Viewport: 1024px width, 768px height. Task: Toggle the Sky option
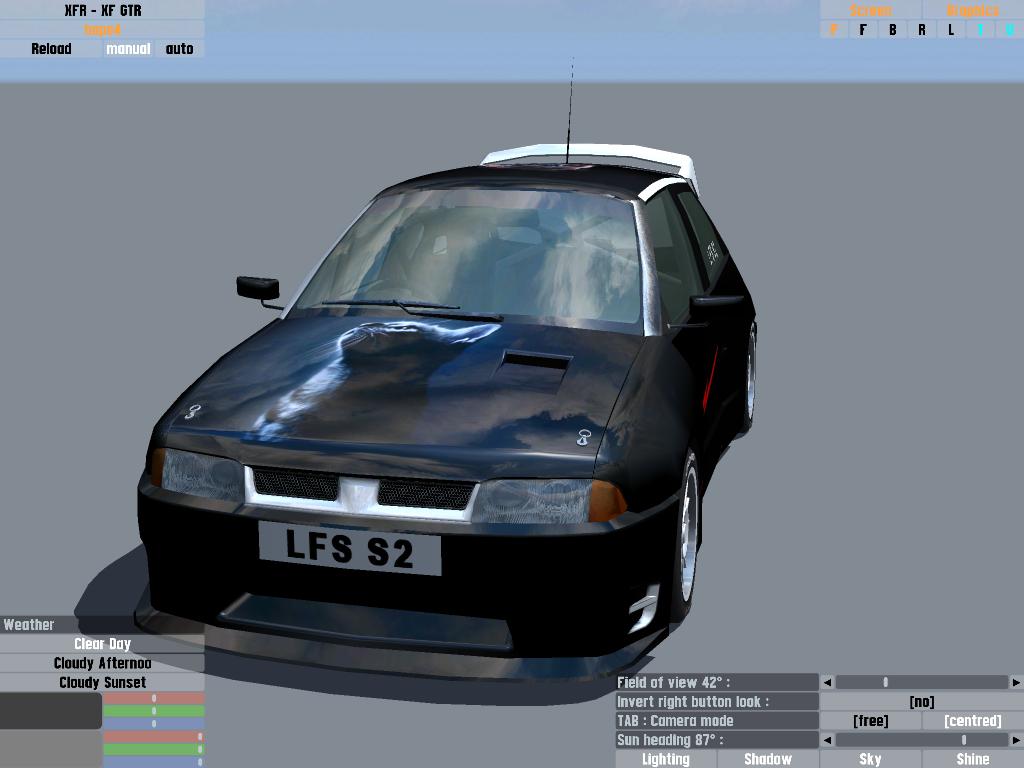871,759
